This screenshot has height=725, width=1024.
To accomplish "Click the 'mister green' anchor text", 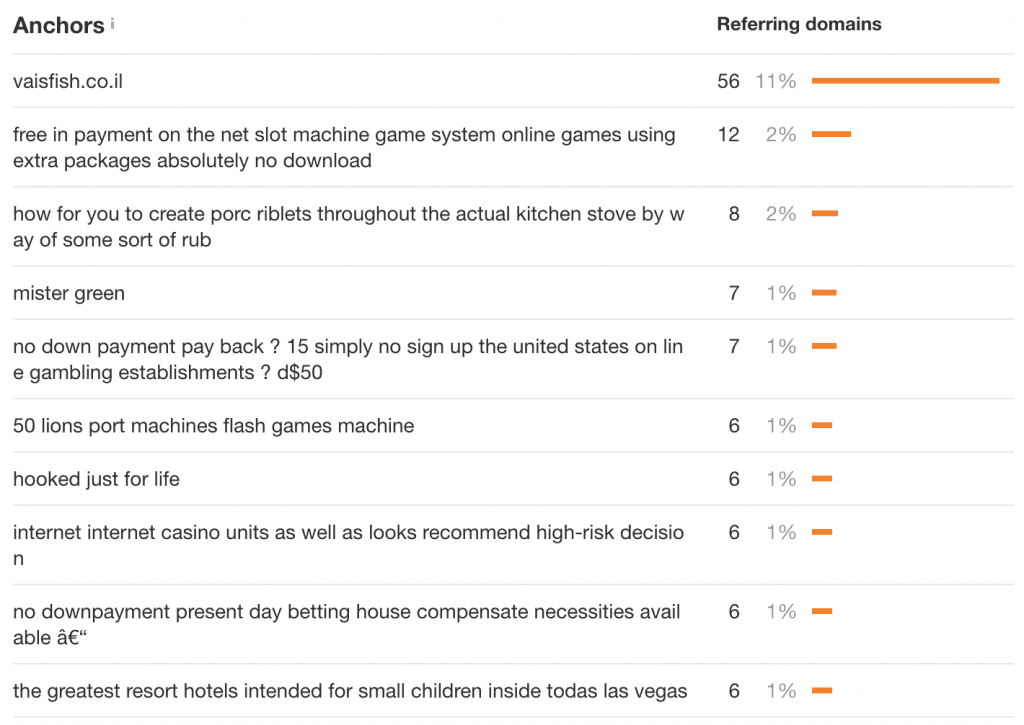I will tap(69, 293).
